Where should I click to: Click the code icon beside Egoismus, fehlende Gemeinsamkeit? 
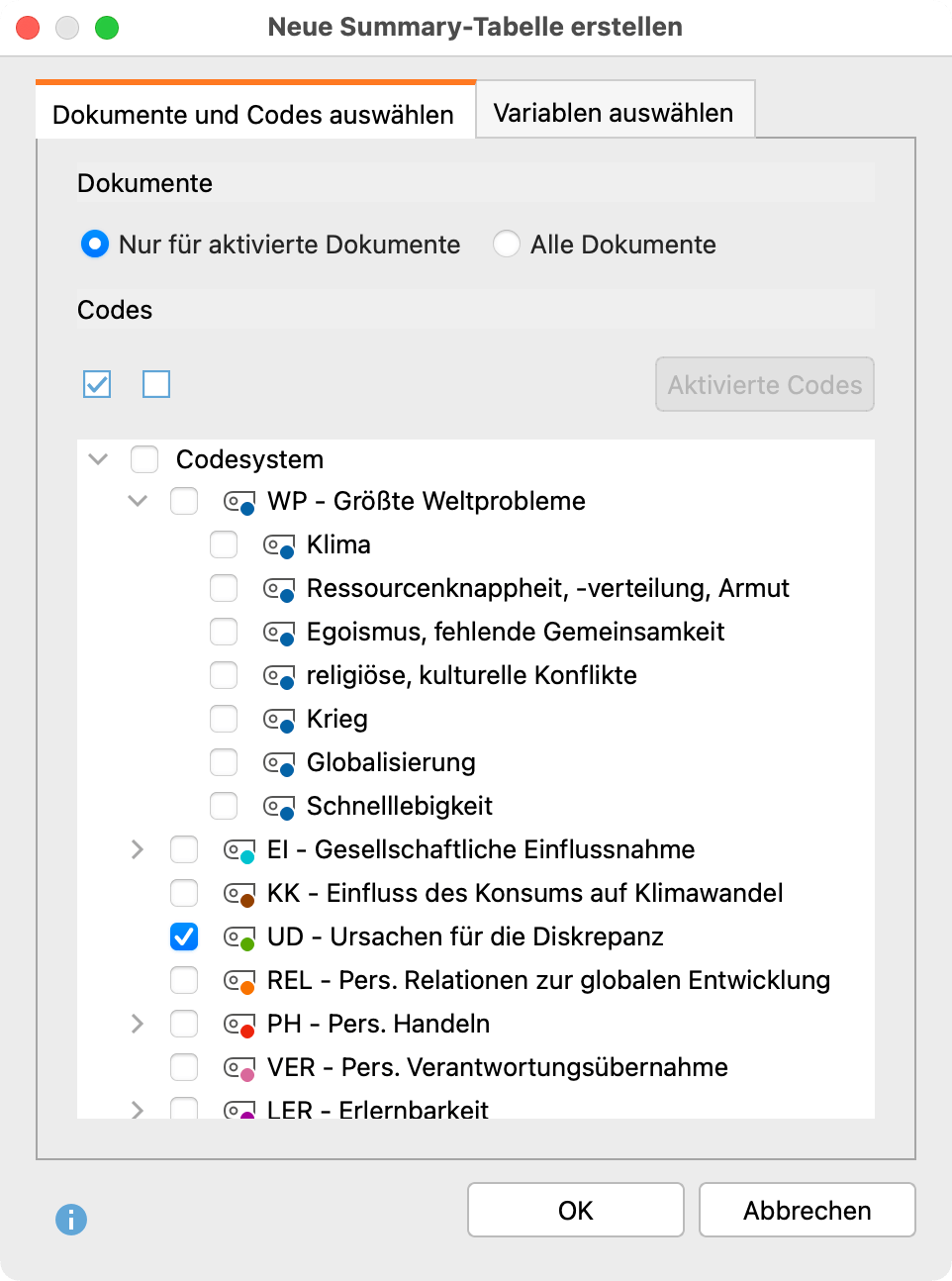click(x=279, y=633)
